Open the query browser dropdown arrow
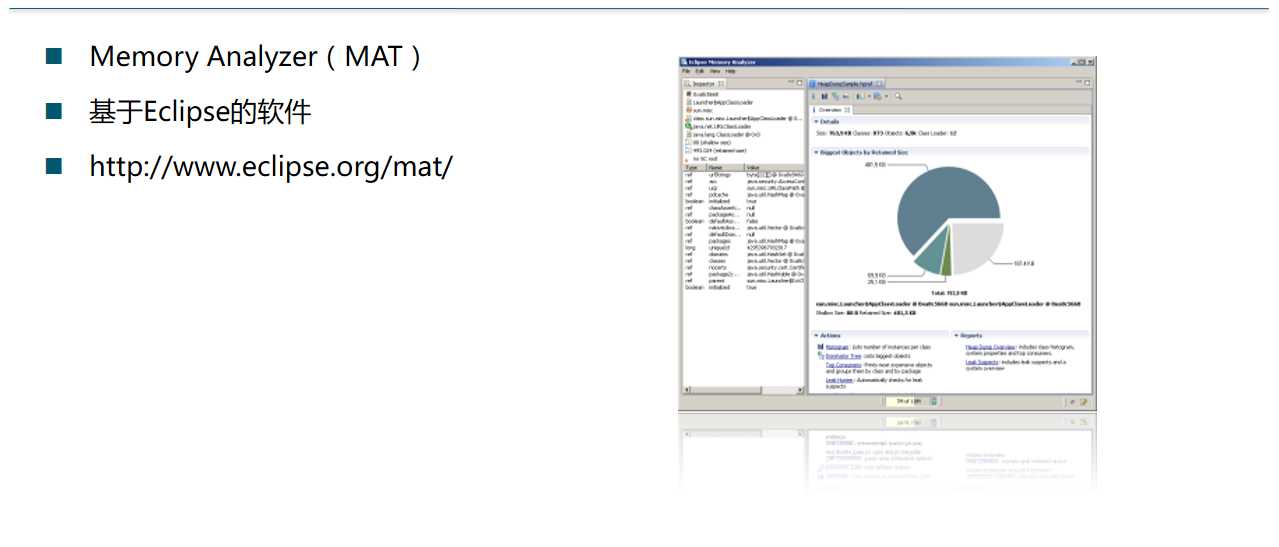The image size is (1279, 547). (887, 96)
